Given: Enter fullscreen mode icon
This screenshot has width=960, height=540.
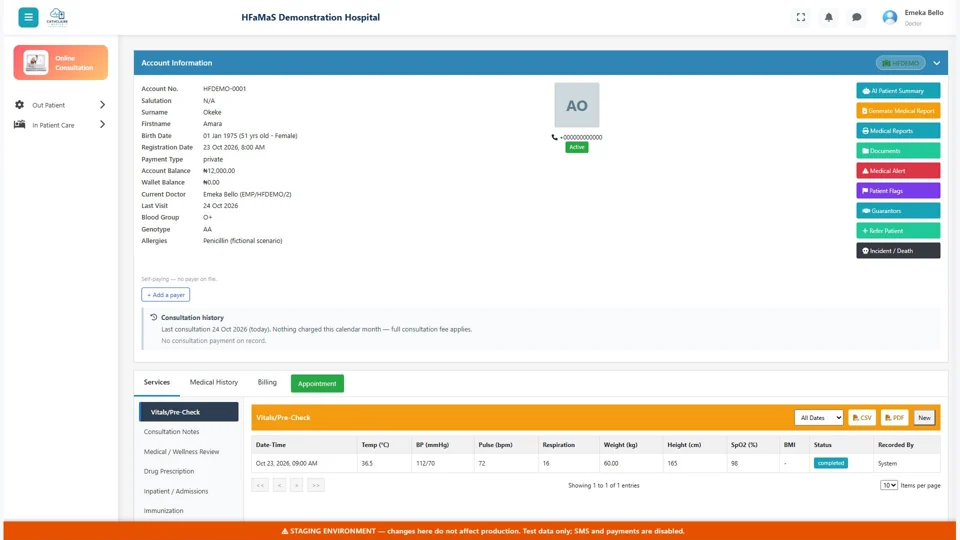Looking at the screenshot, I should click(801, 17).
